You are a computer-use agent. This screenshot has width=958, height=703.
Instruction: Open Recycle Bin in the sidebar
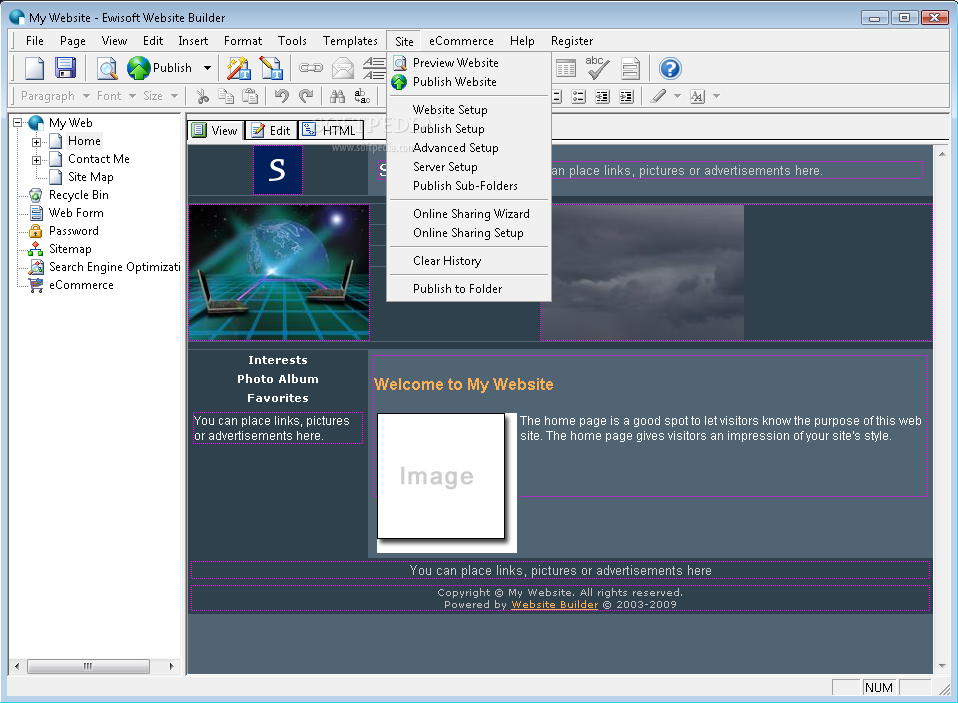point(78,195)
